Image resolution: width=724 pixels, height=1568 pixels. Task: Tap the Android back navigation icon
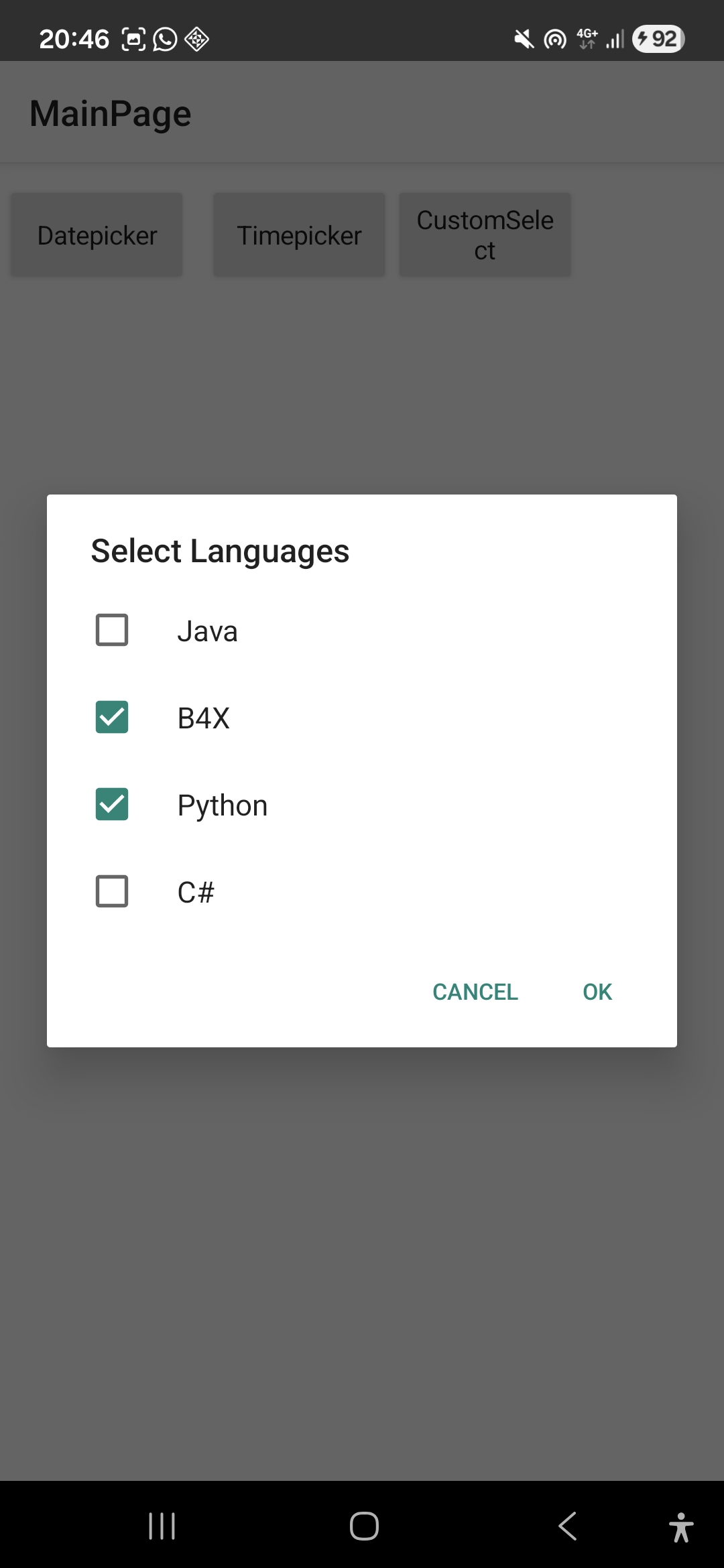pos(567,1526)
